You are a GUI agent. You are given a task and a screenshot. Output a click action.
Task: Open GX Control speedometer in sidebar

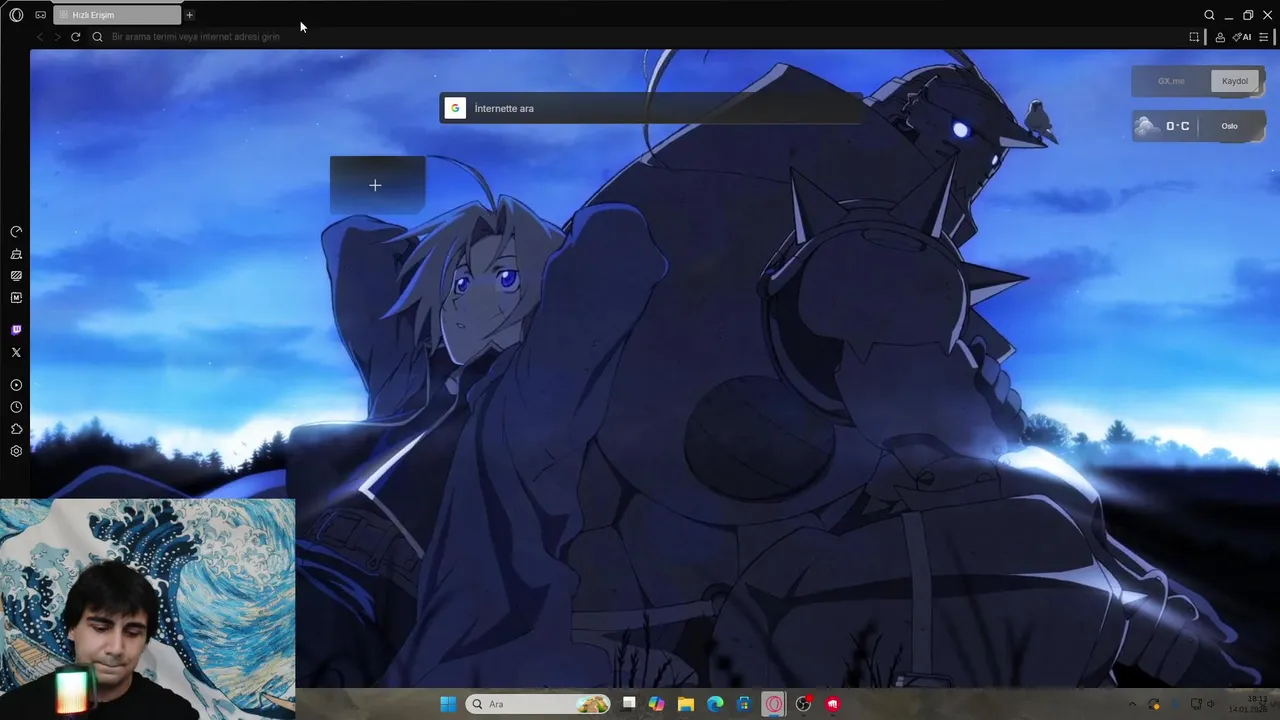point(16,231)
